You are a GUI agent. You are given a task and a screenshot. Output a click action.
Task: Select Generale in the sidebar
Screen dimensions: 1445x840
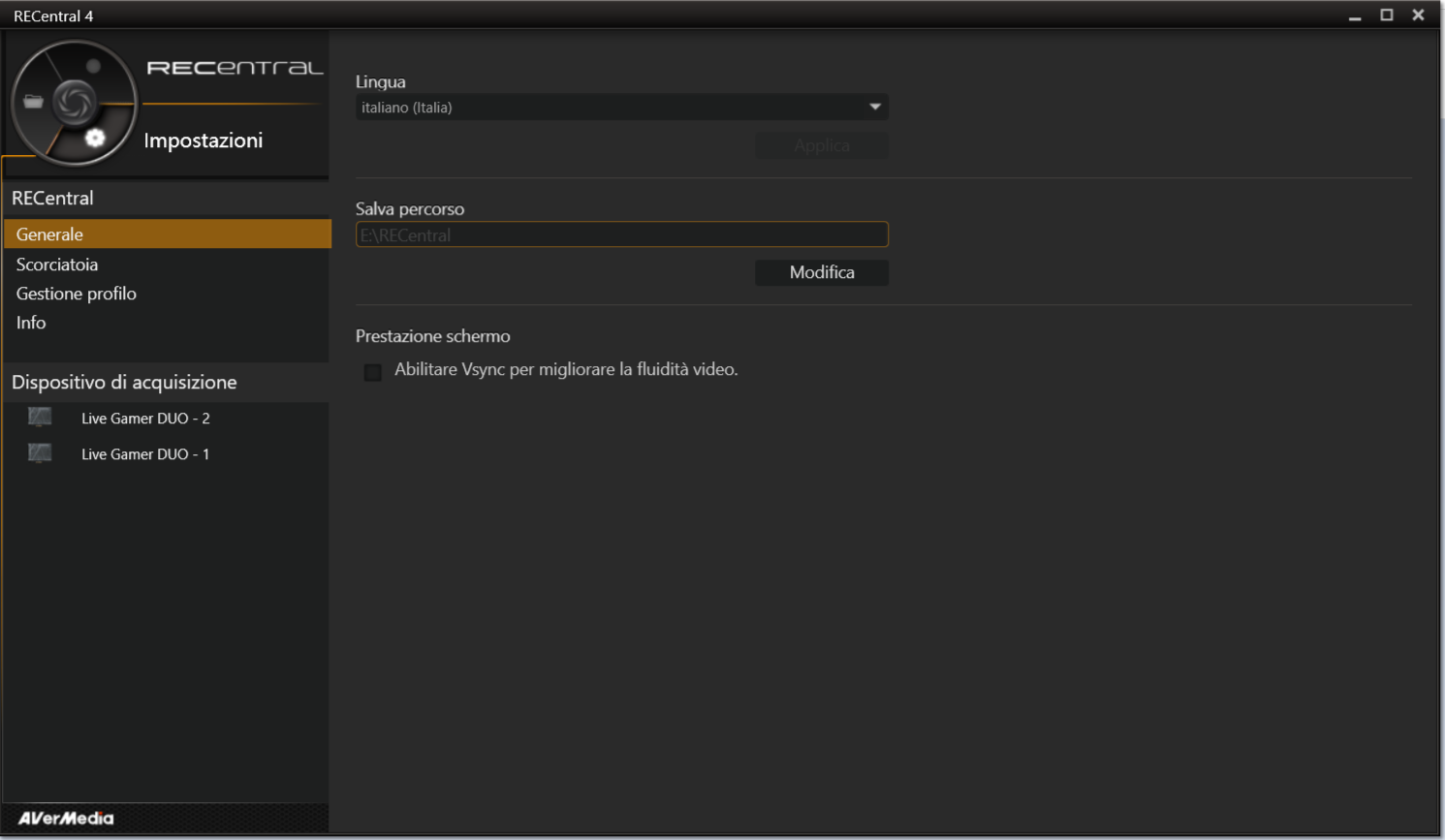[167, 233]
